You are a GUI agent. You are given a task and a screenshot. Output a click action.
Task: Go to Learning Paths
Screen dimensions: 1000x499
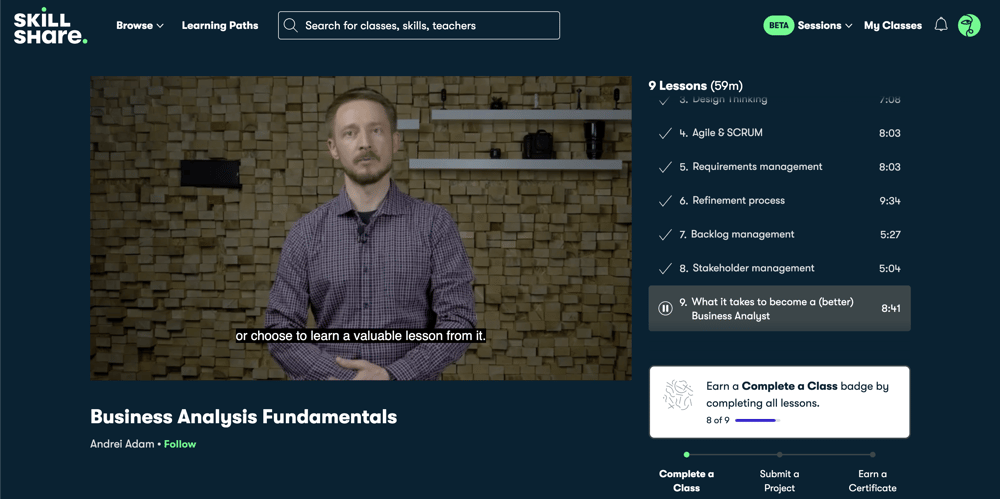point(220,26)
